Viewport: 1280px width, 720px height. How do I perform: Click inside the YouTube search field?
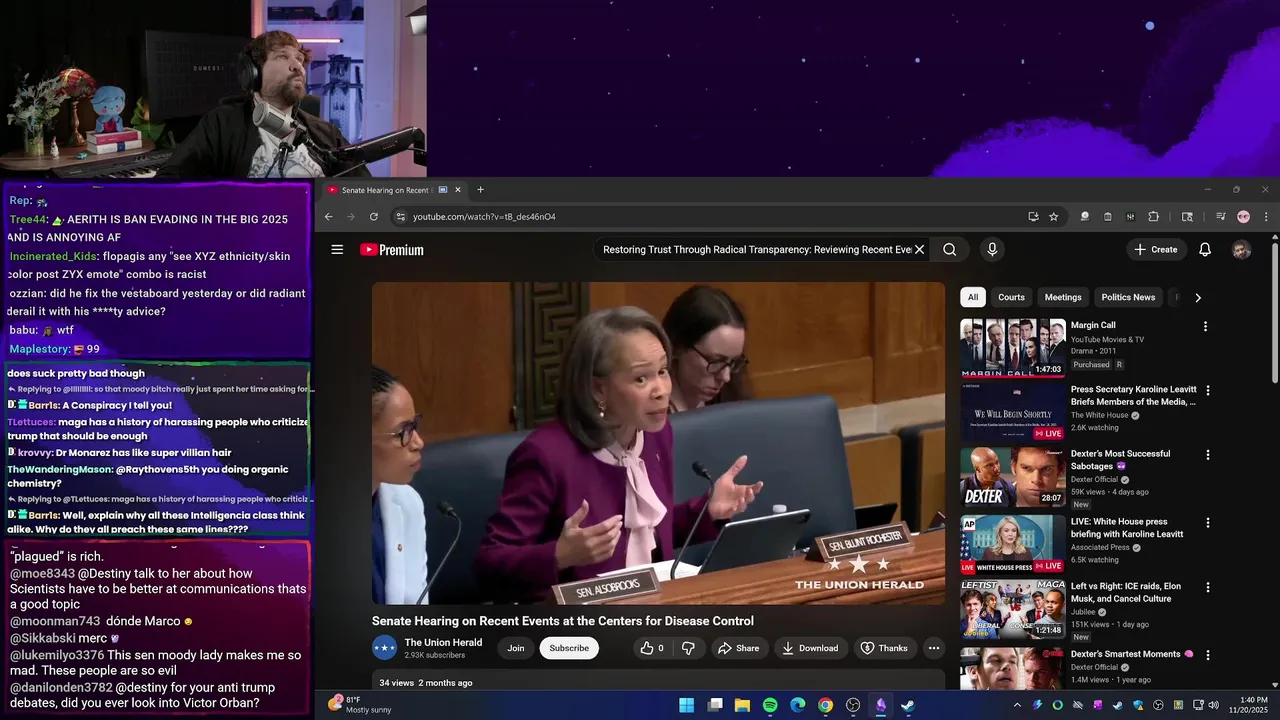[757, 250]
